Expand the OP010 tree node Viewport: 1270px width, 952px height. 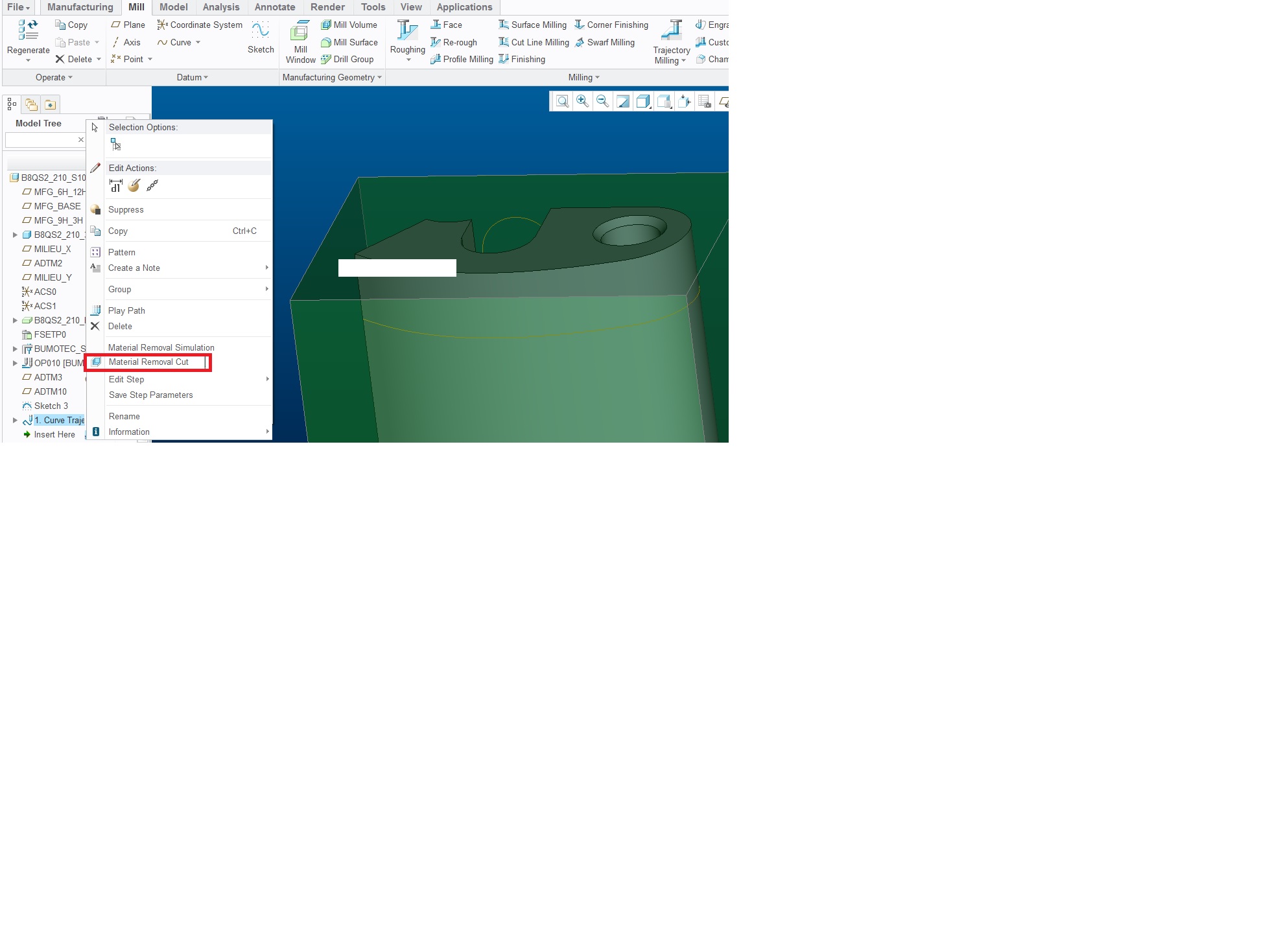pos(15,363)
